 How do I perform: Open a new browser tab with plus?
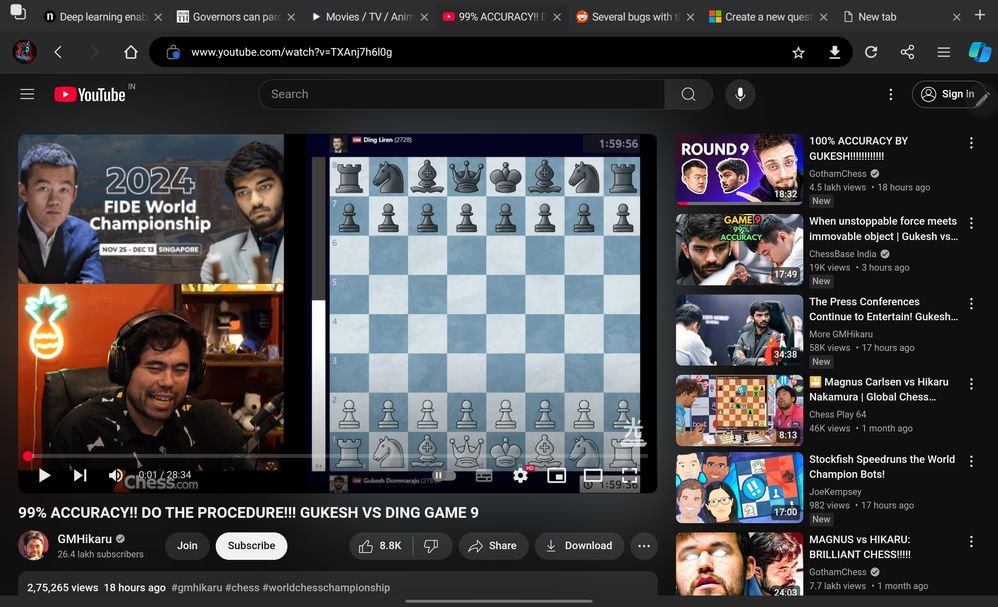[980, 15]
